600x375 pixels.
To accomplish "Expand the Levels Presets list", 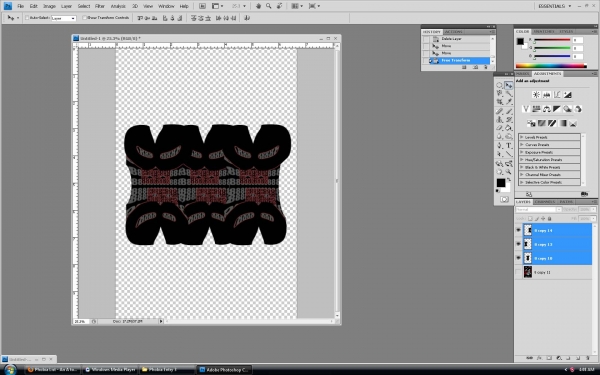I will click(522, 137).
